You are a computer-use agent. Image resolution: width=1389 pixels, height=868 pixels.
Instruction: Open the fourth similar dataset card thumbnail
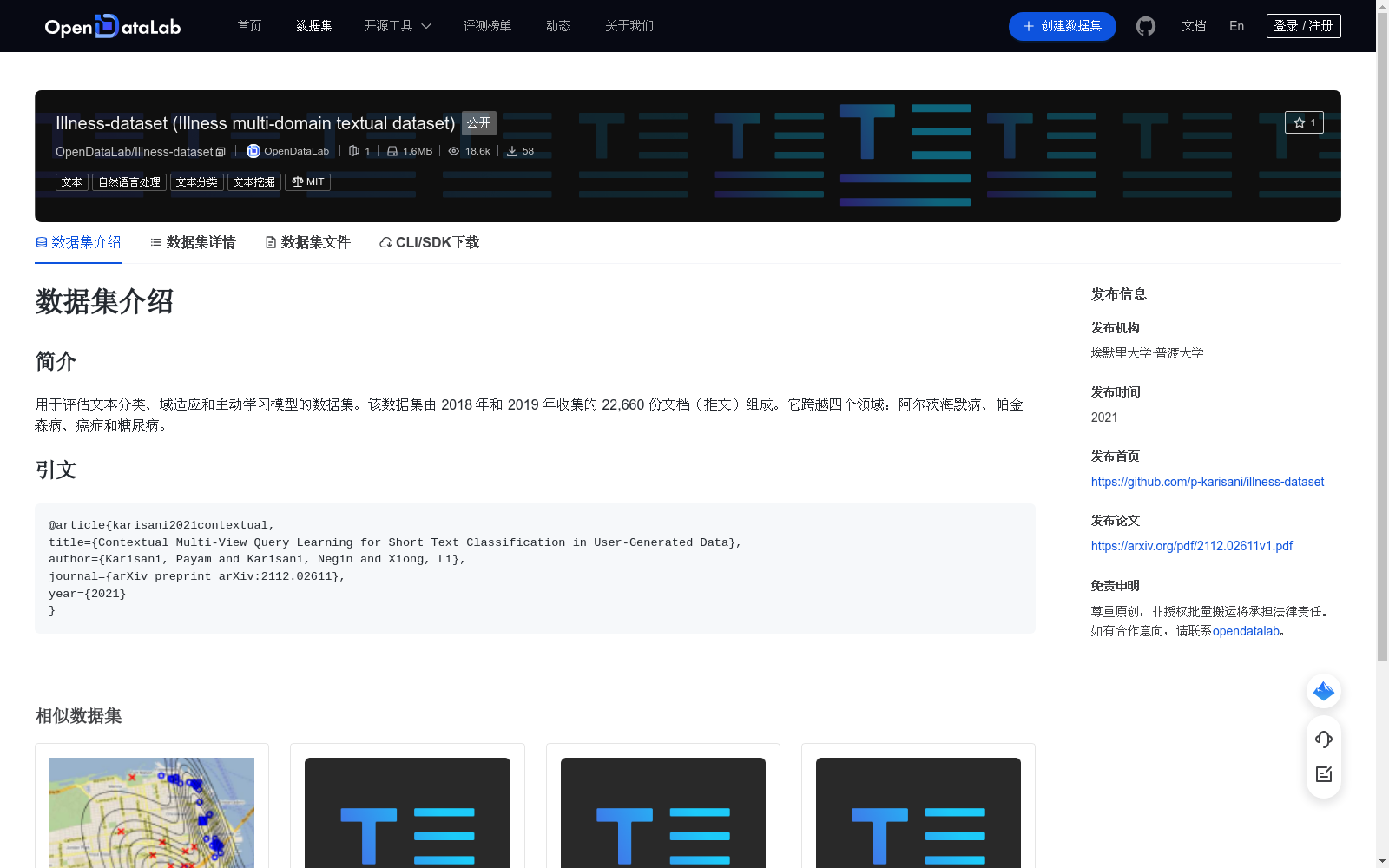[918, 812]
